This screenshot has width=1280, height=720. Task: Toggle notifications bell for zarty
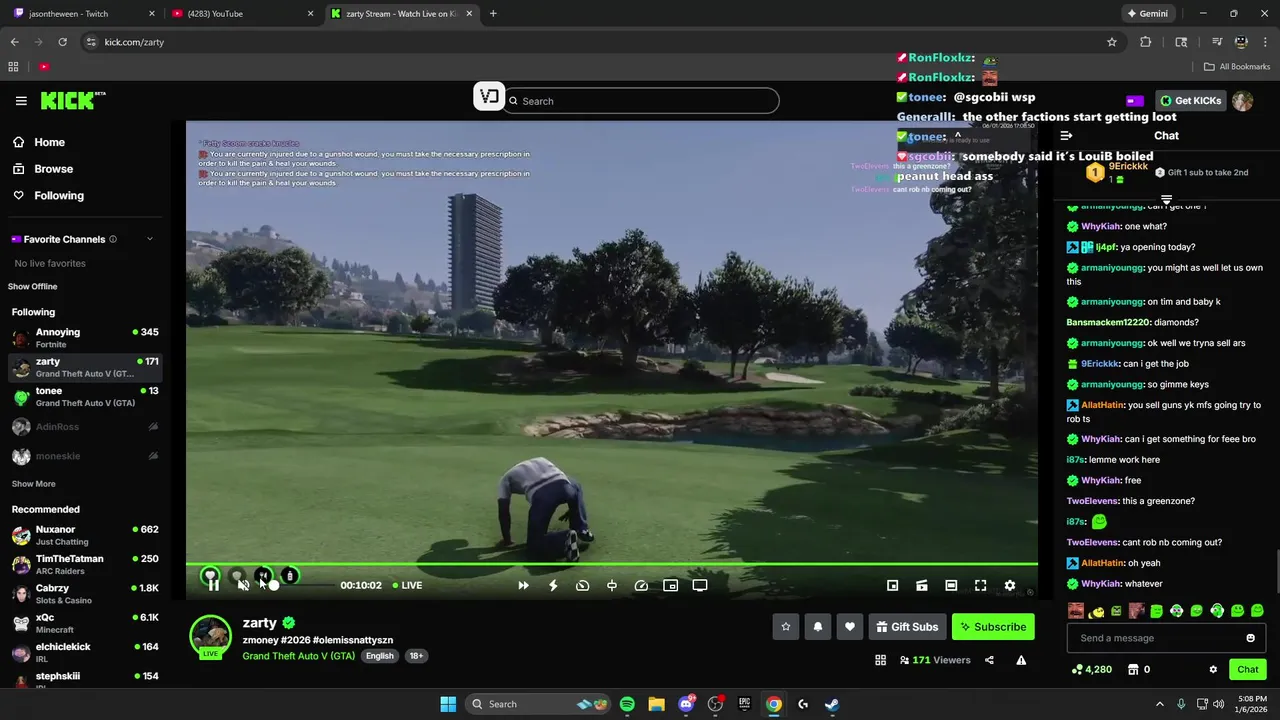tap(818, 627)
